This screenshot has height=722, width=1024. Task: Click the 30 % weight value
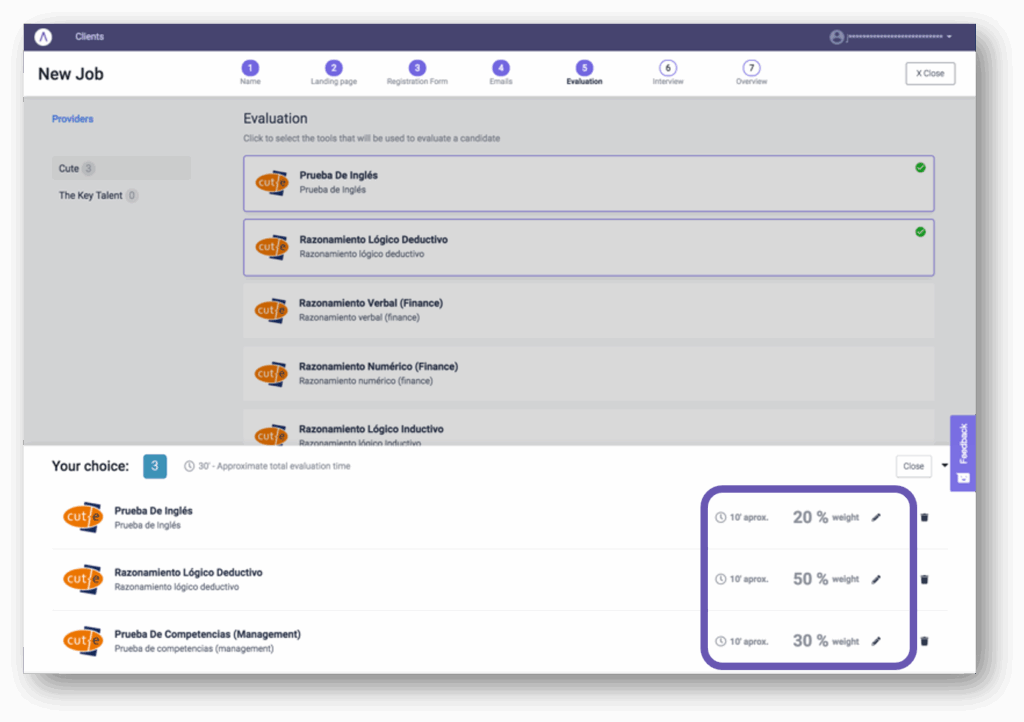(x=810, y=641)
